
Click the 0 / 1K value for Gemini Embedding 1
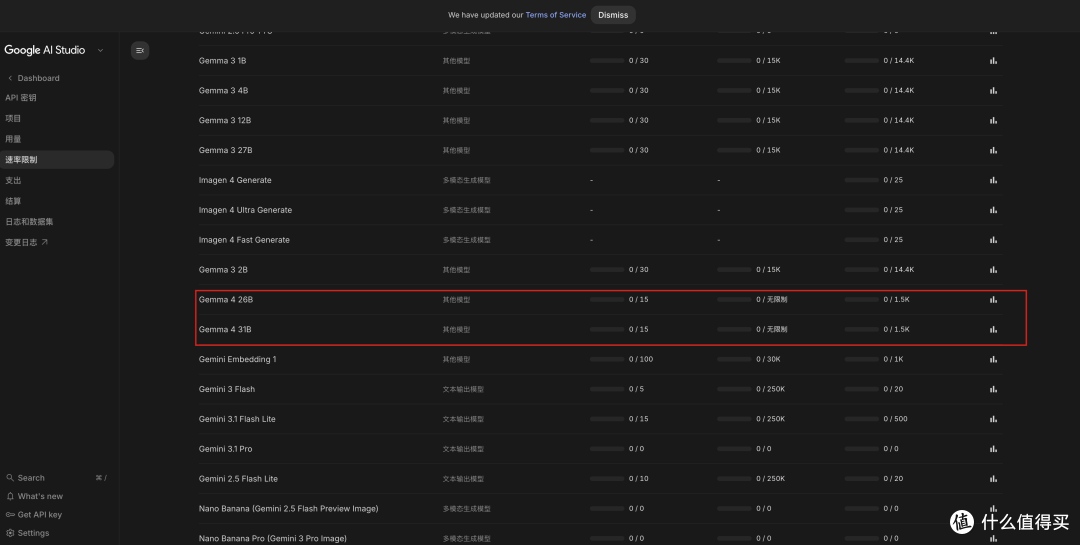point(893,359)
